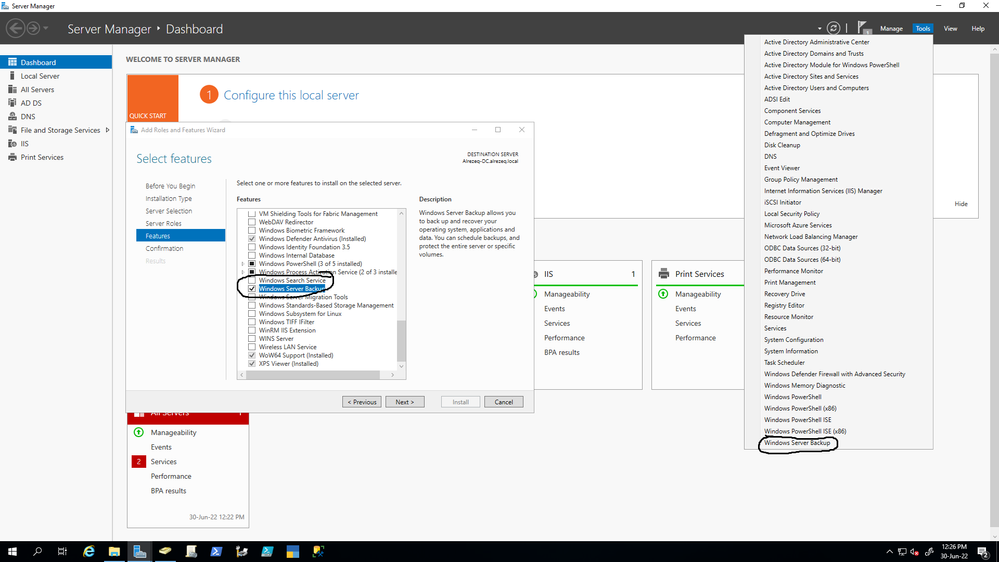Click the forward navigation arrow
Screen dimensions: 999x562
(32, 28)
